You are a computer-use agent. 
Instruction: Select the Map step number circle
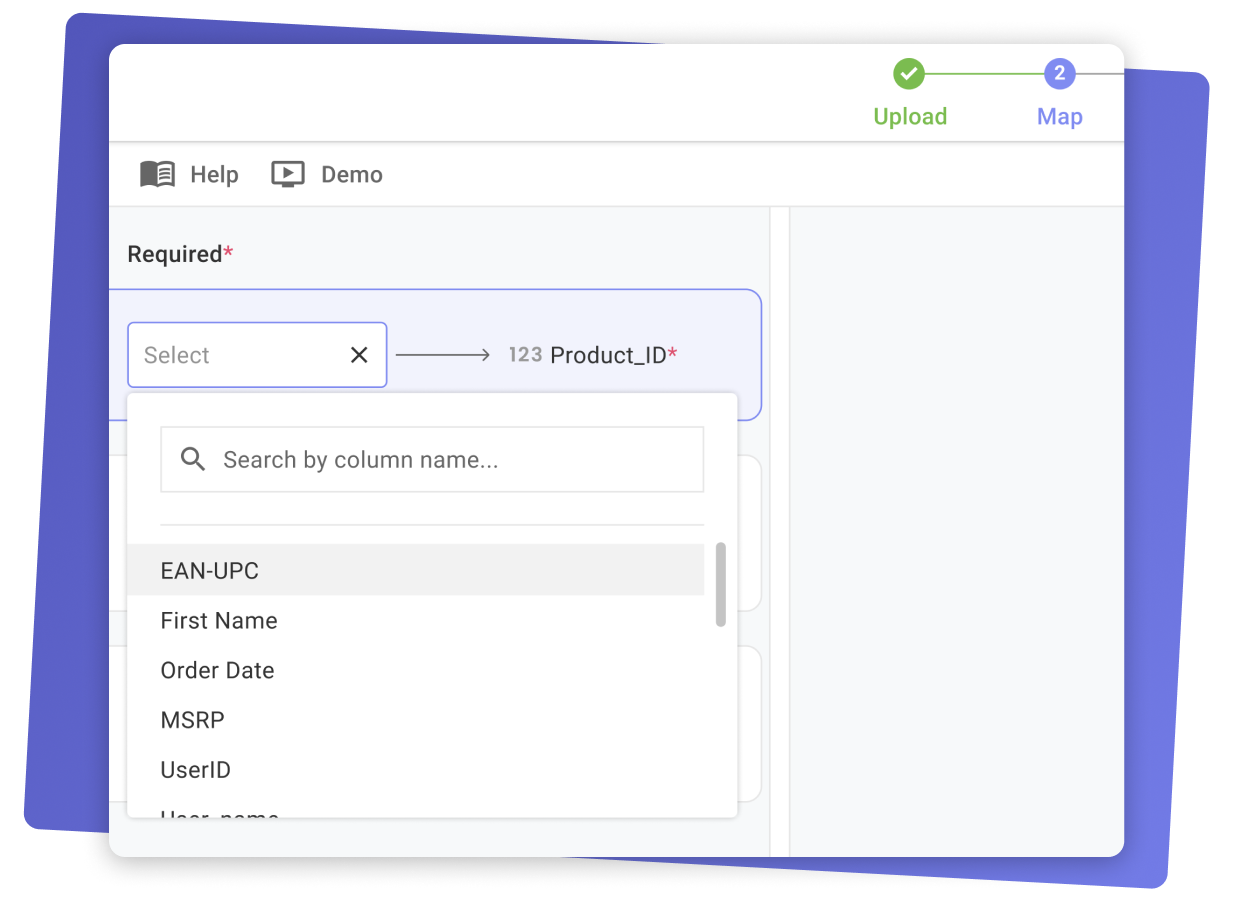point(1059,73)
